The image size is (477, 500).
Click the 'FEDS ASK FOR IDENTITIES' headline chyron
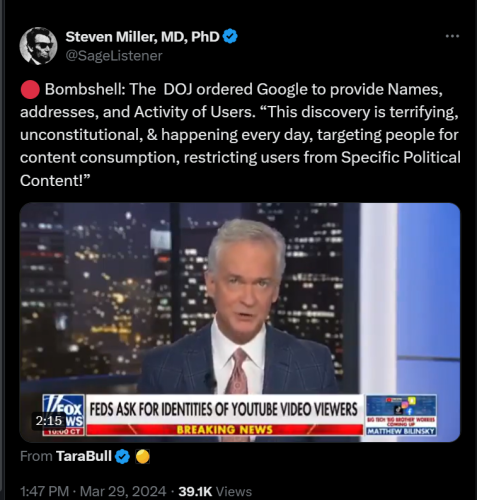click(224, 409)
